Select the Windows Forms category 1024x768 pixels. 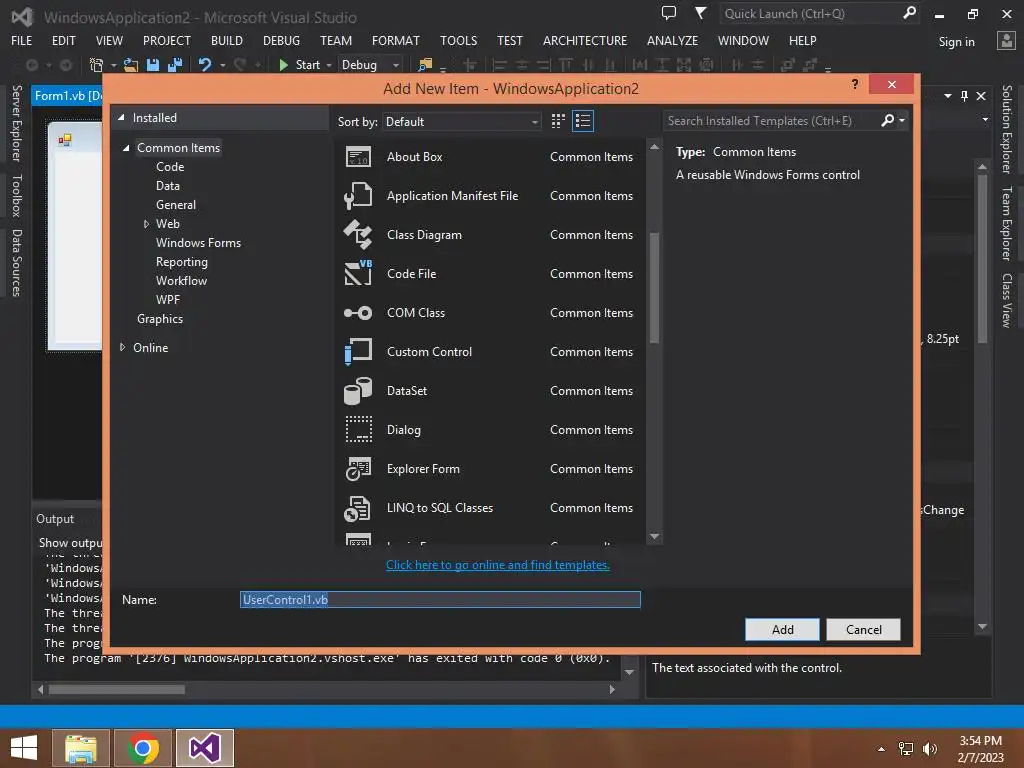199,243
